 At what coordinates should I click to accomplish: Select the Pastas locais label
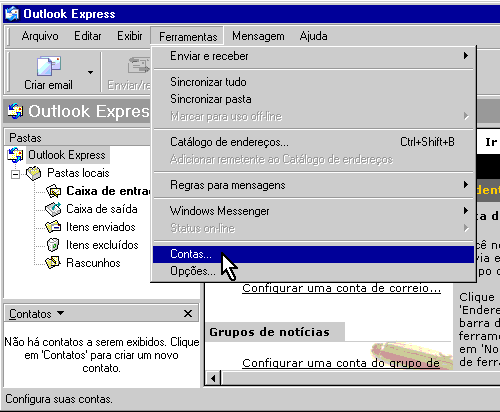[x=78, y=173]
